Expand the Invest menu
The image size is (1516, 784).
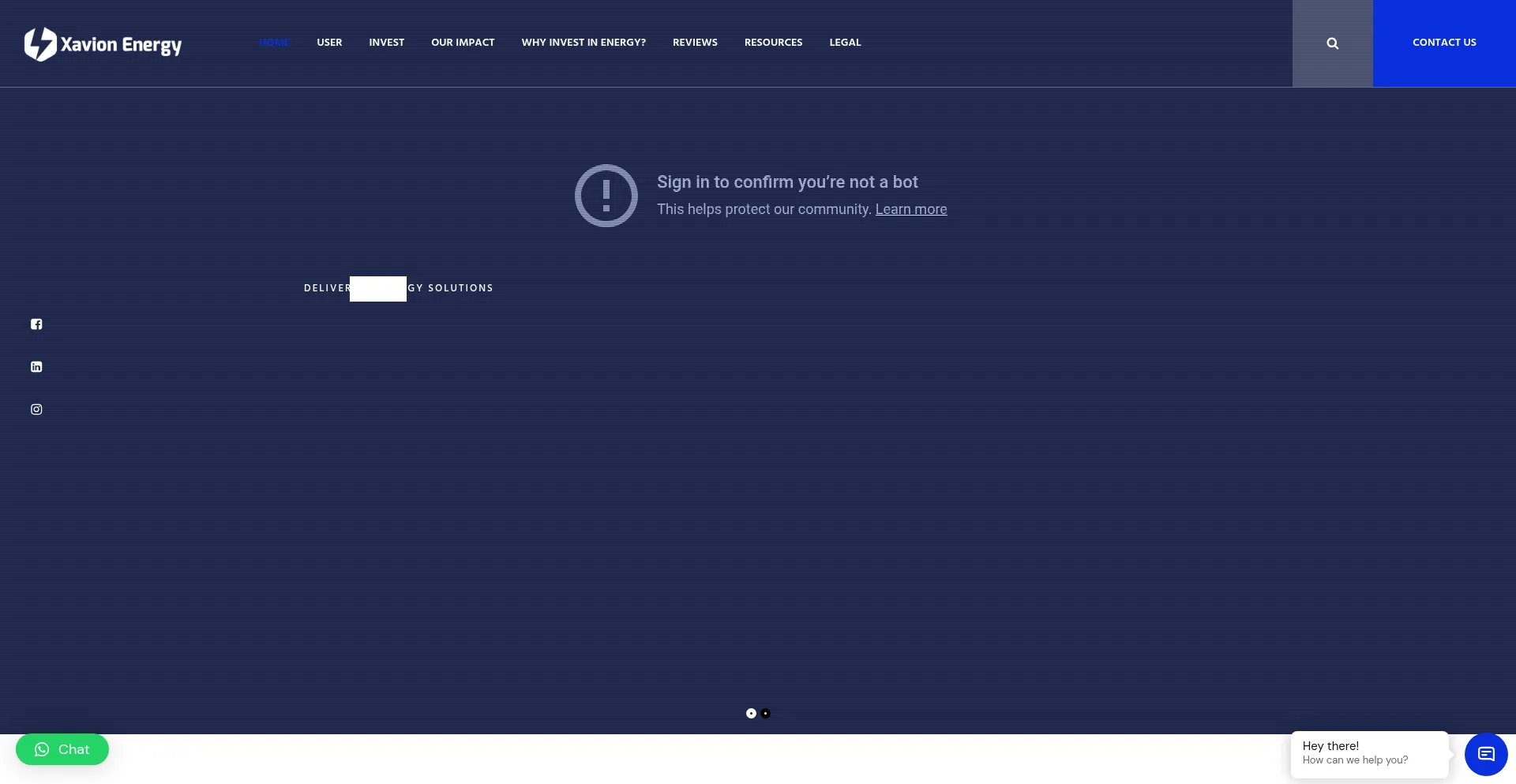(x=386, y=43)
